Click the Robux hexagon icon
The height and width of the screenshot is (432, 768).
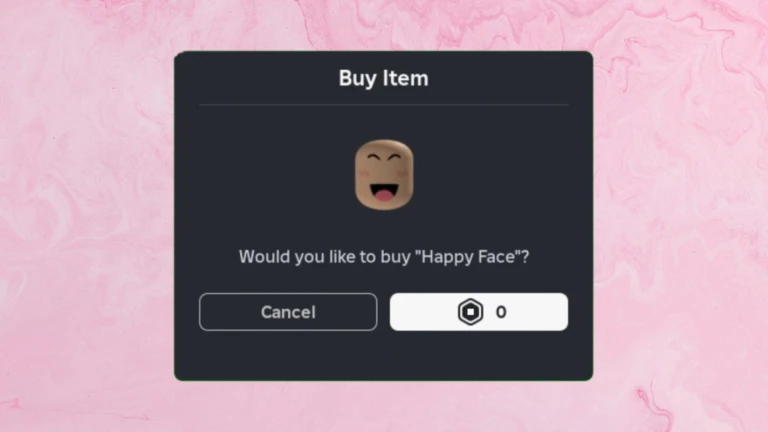click(470, 312)
